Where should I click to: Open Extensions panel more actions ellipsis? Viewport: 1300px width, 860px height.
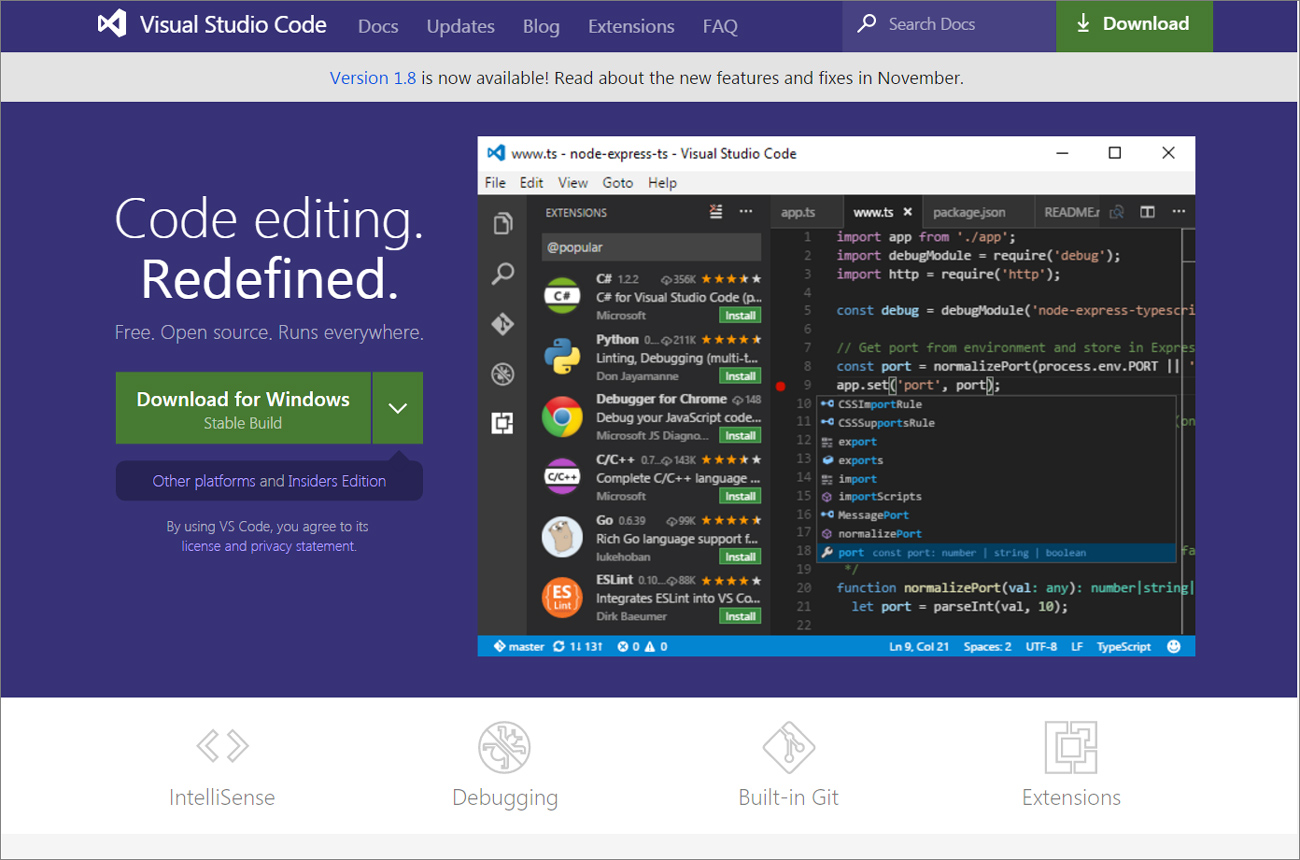(746, 212)
